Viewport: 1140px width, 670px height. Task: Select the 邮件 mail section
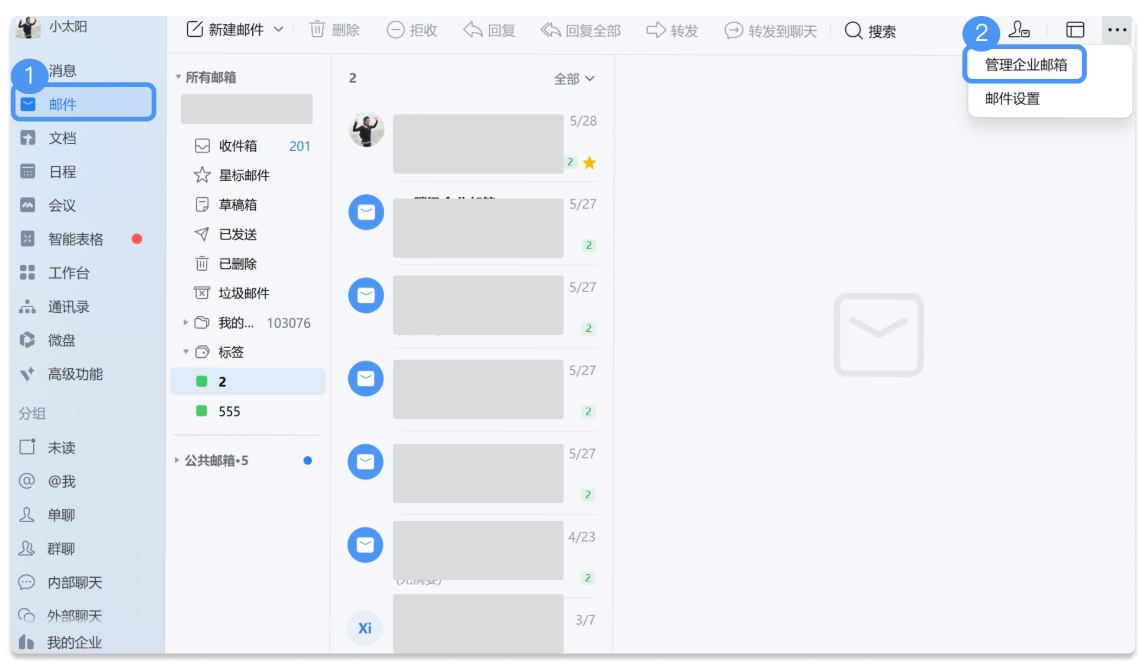[x=84, y=104]
